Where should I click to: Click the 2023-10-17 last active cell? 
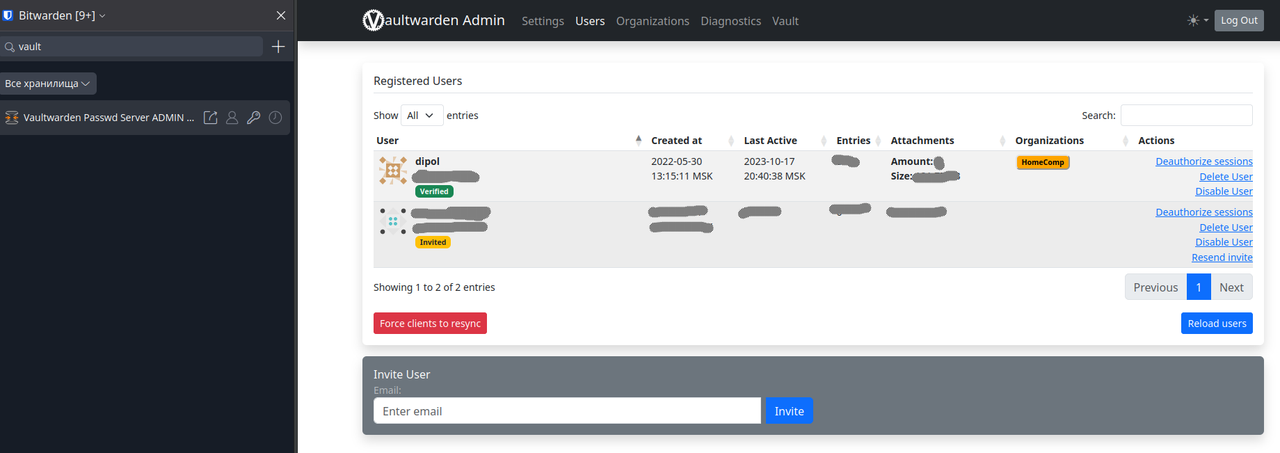coord(774,168)
